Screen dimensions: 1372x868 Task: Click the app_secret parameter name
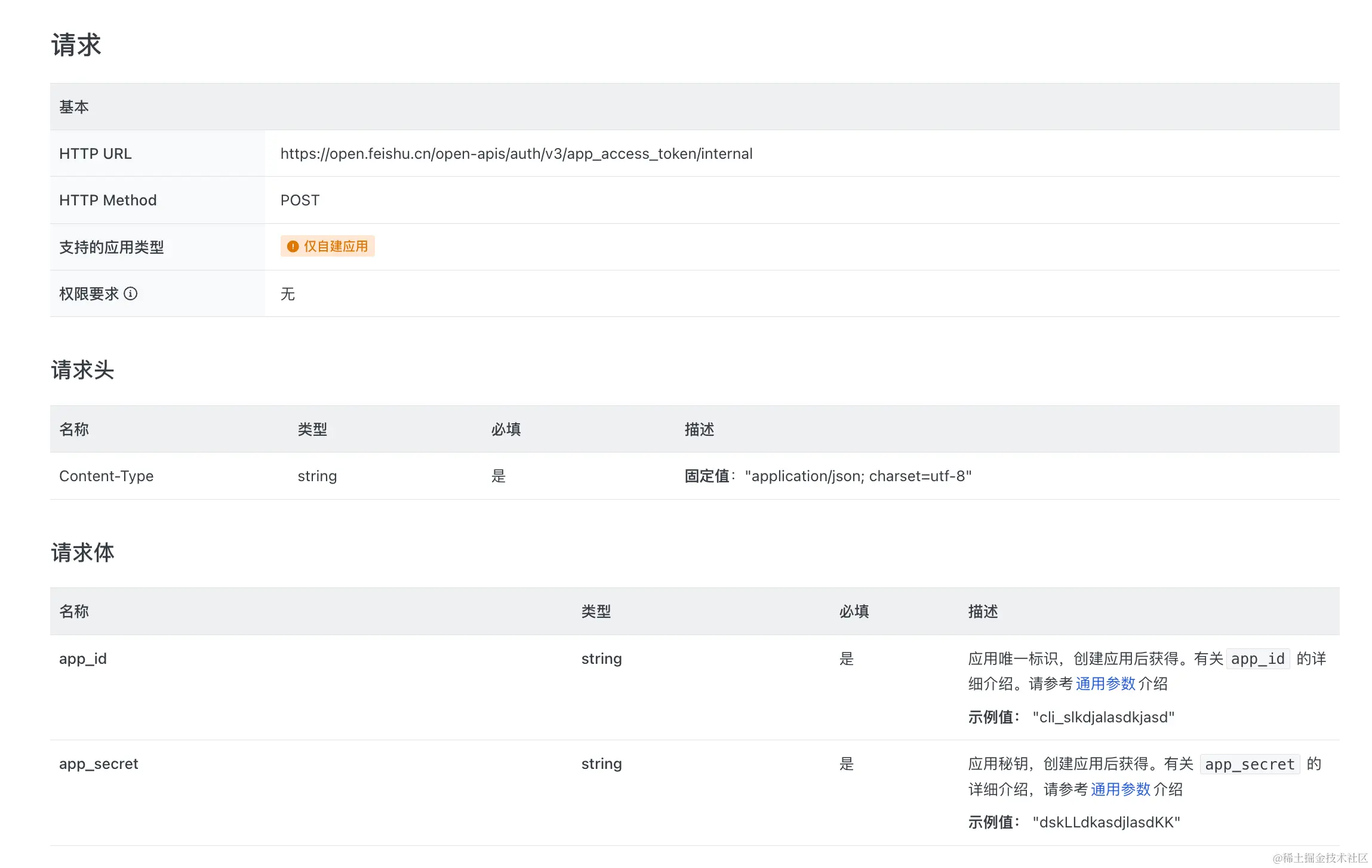pyautogui.click(x=99, y=764)
